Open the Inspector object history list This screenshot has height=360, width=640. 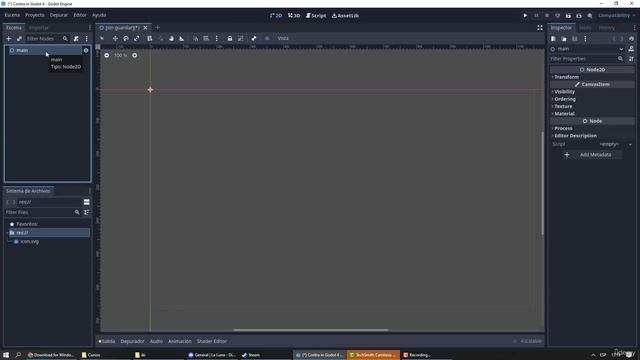pos(631,39)
